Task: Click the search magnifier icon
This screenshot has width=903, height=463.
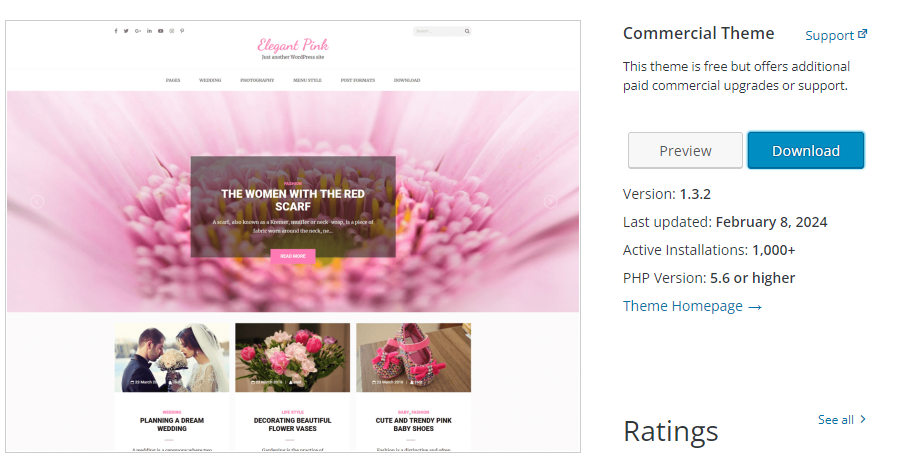Action: 466,32
